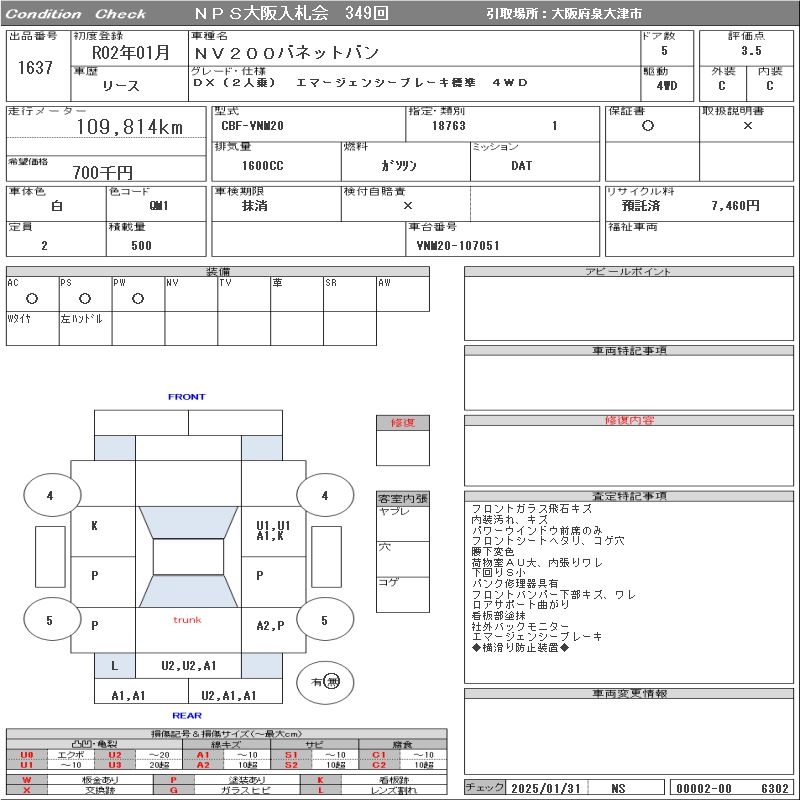Click the 修復内容 section header
Image resolution: width=800 pixels, height=800 pixels.
pyautogui.click(x=629, y=421)
